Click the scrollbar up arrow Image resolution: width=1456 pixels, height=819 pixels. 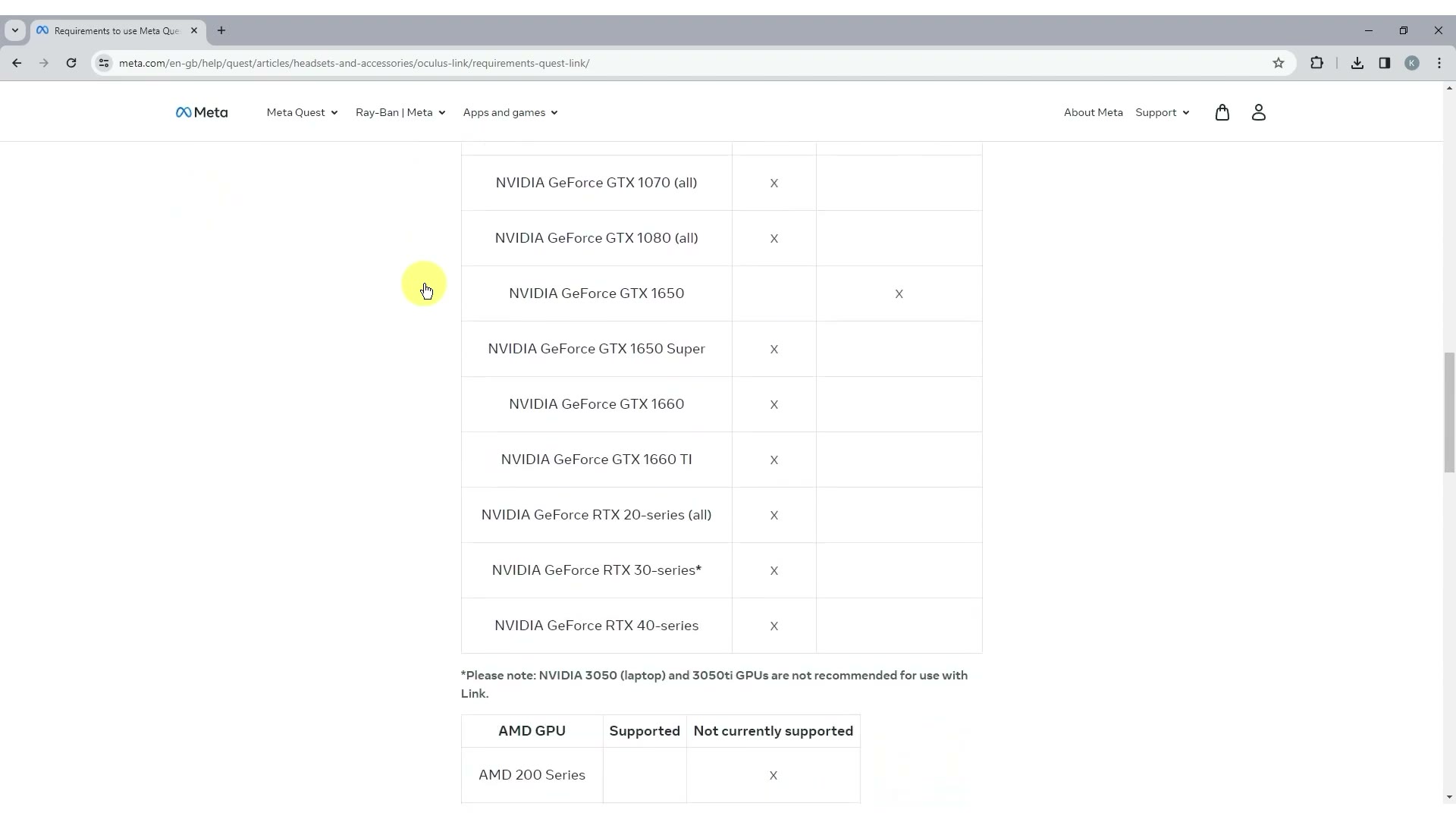(x=1449, y=89)
